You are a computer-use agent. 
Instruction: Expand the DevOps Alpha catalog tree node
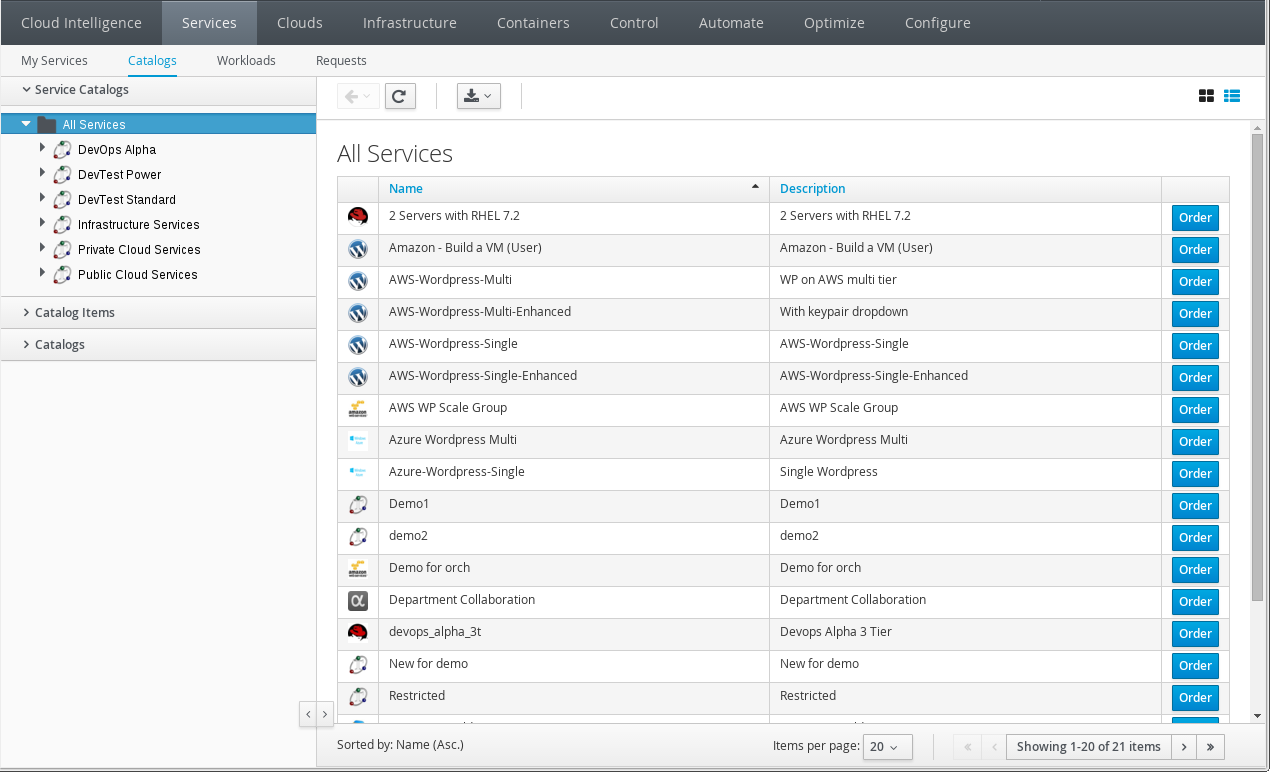(42, 148)
